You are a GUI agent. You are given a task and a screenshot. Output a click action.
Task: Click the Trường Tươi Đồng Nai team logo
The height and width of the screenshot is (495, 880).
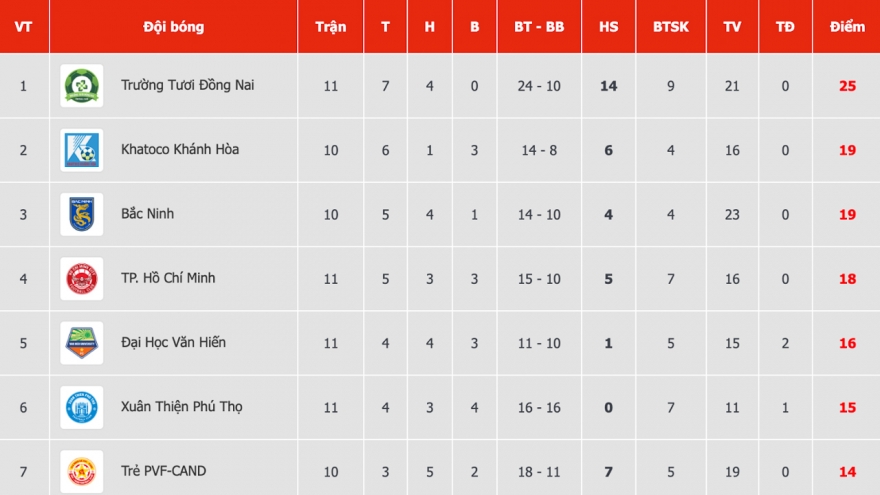81,86
